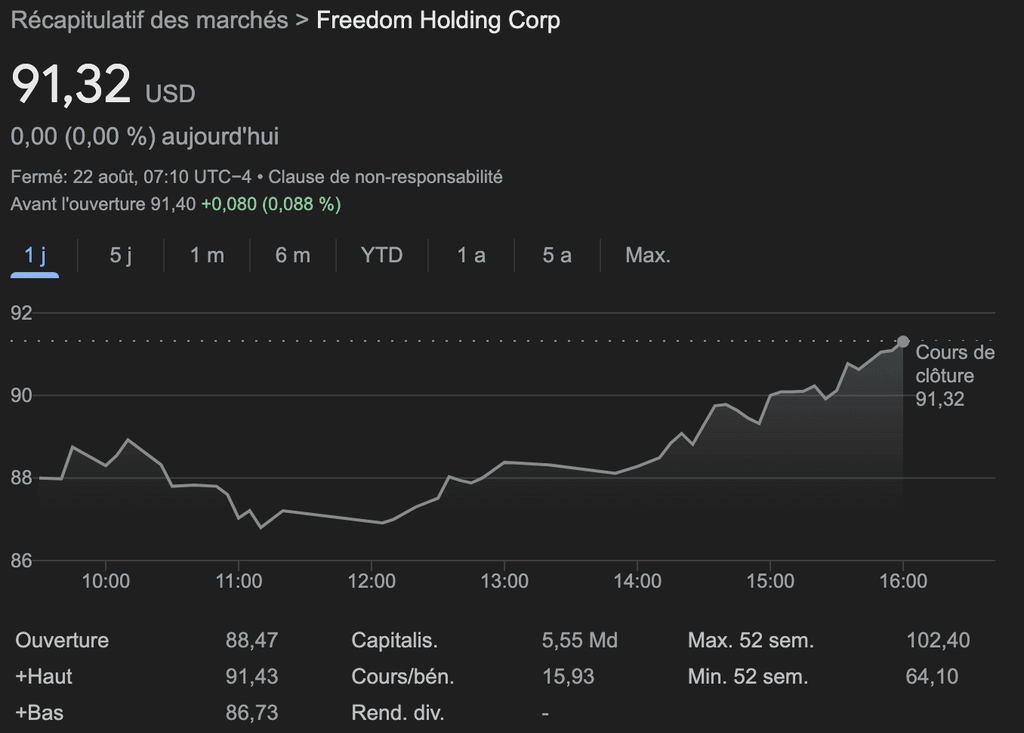Click the Freedom Holding Corp breadcrumb
Screen dimensions: 1024x733
click(x=437, y=20)
